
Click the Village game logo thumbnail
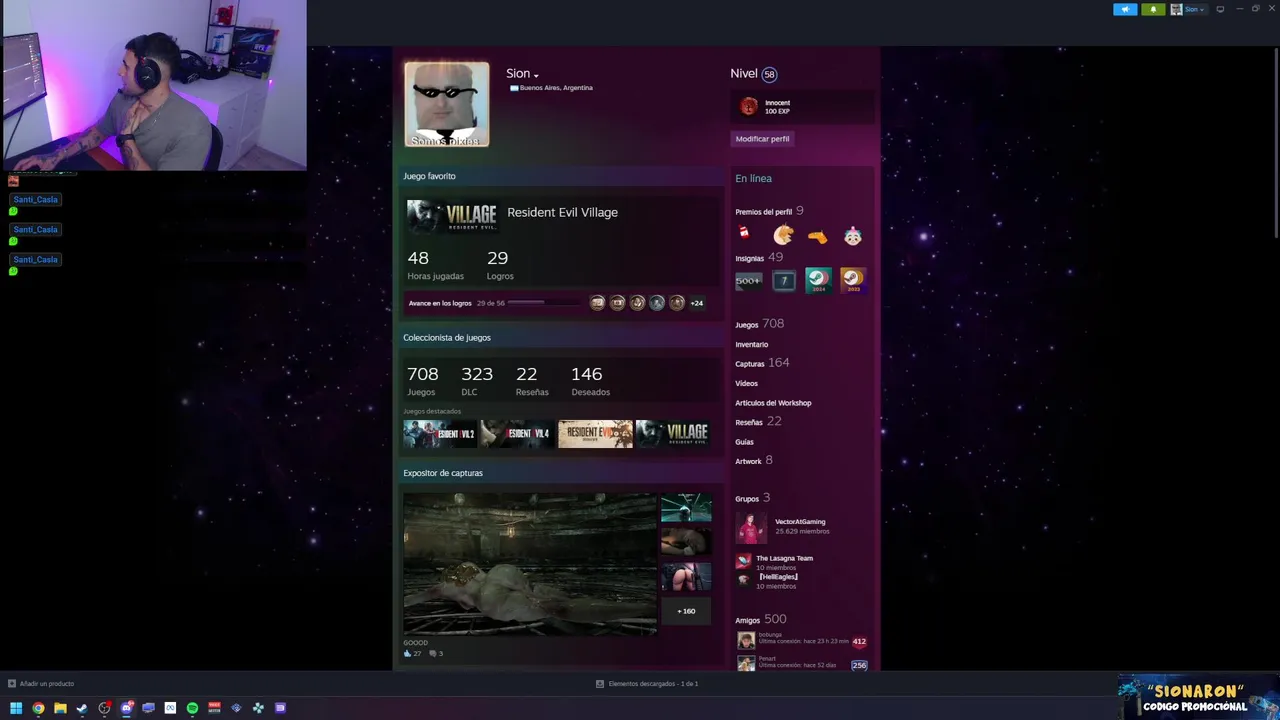click(452, 216)
